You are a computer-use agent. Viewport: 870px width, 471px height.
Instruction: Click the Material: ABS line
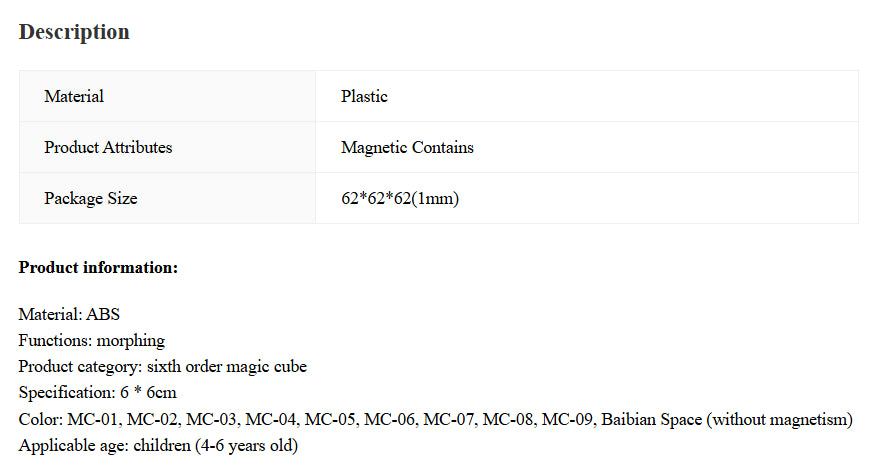(x=69, y=315)
